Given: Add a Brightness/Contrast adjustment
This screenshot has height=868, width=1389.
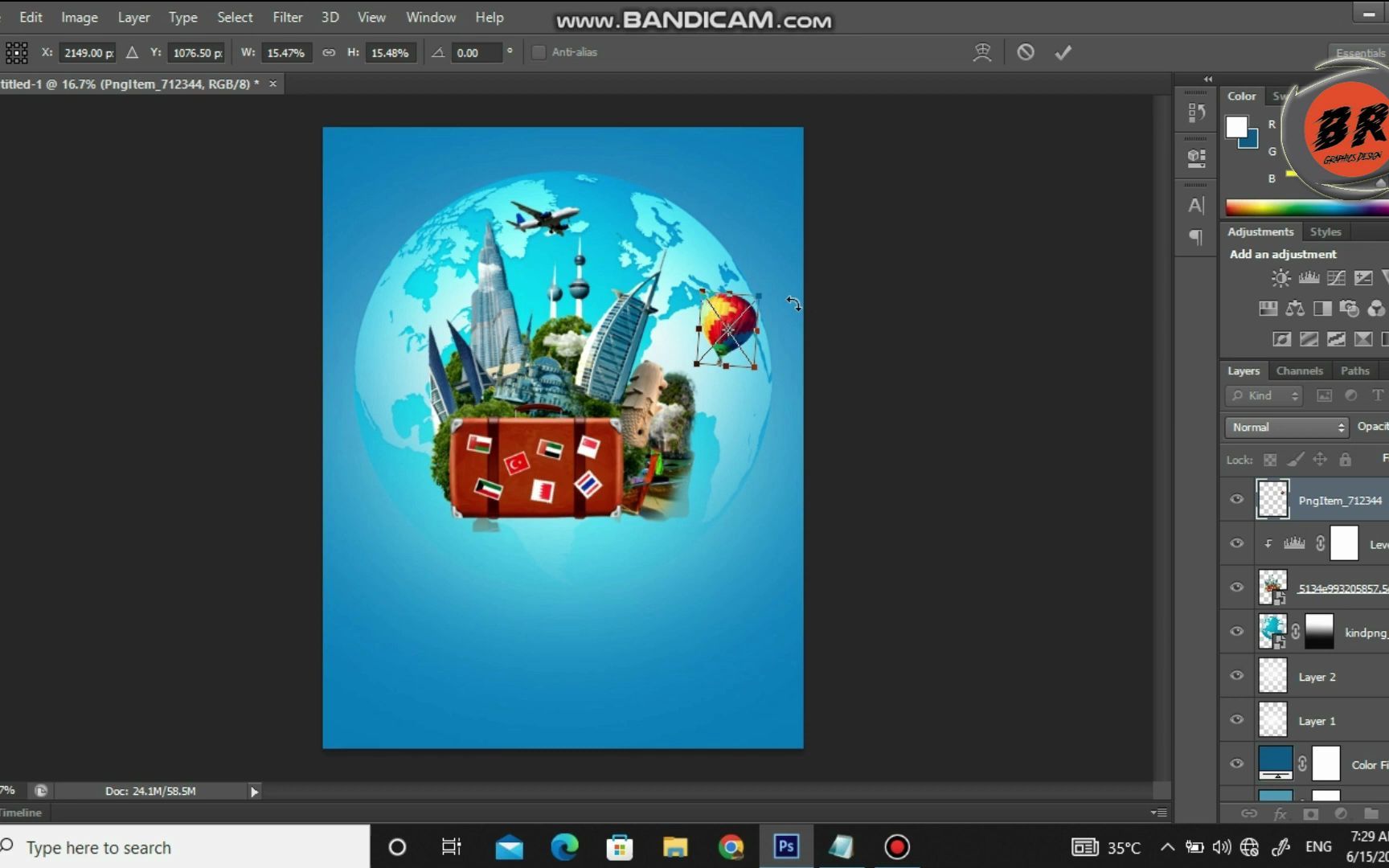Looking at the screenshot, I should tap(1280, 279).
